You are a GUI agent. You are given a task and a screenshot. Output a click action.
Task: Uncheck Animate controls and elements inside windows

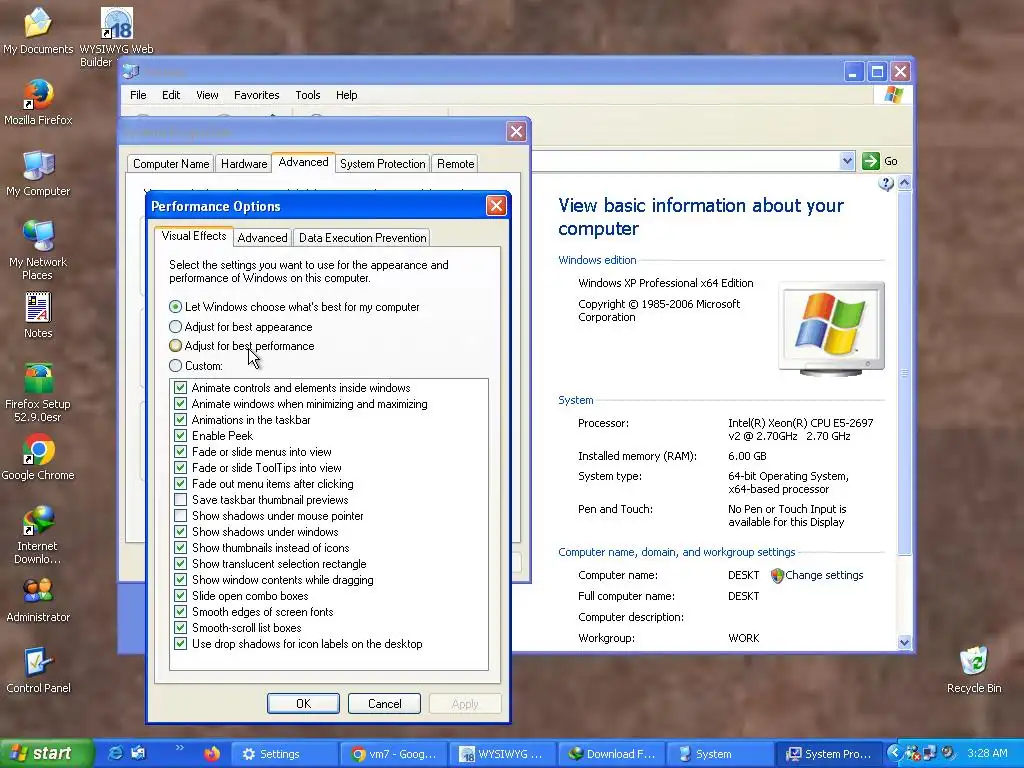pos(181,388)
